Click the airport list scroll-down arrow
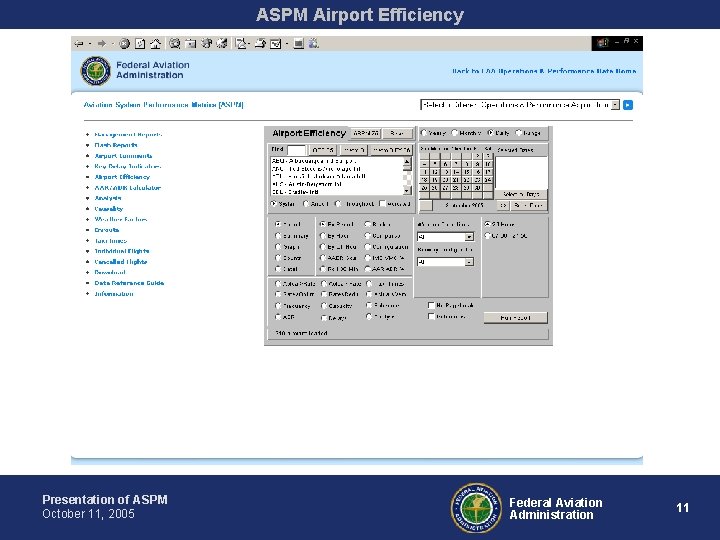 (407, 191)
